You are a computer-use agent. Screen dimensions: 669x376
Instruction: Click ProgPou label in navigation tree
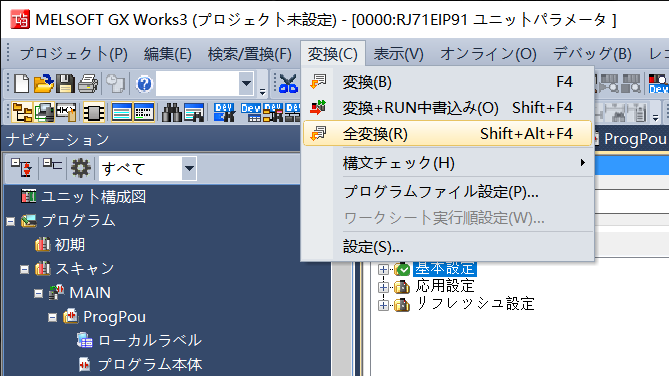pos(114,317)
